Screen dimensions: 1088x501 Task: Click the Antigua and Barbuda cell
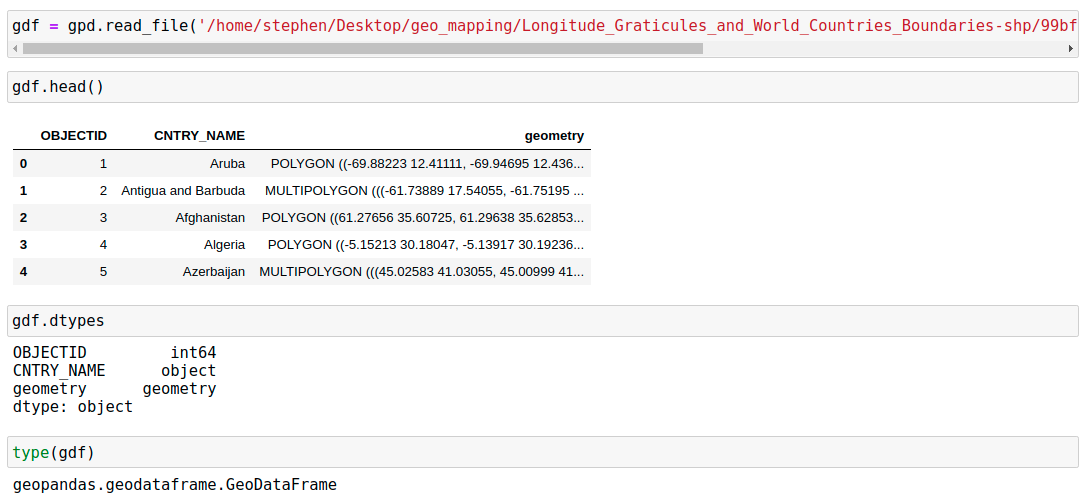(183, 190)
